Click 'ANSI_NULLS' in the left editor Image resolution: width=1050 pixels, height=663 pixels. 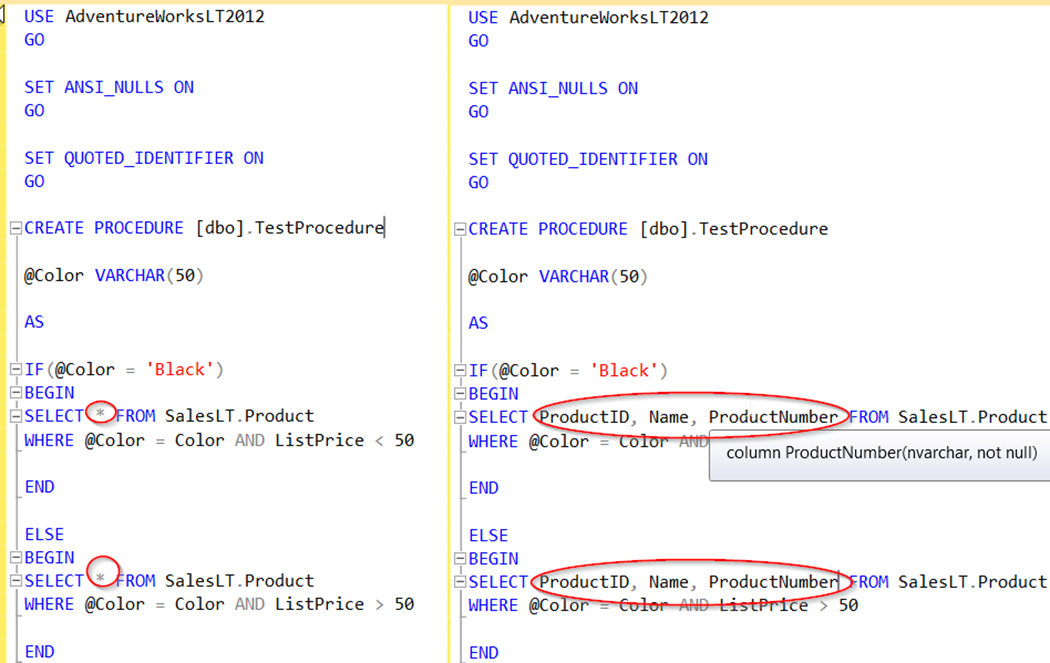114,88
